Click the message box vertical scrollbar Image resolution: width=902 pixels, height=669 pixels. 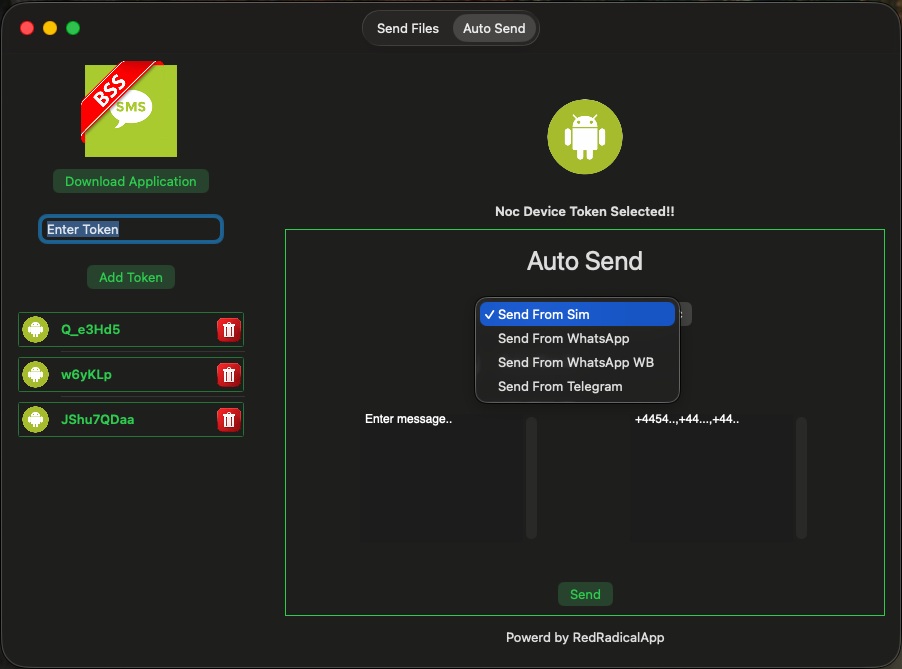tap(532, 478)
